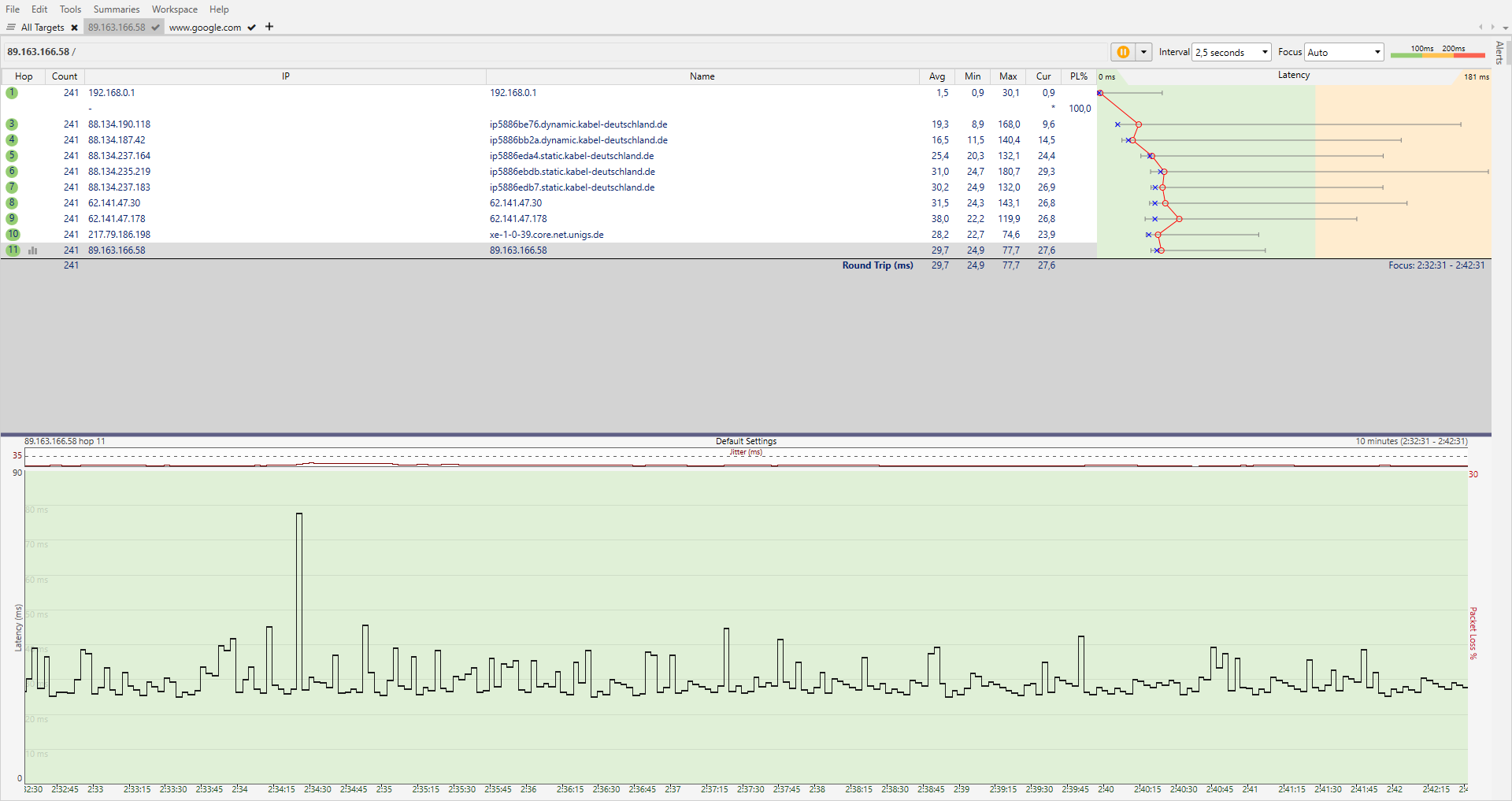Click the green hop 10 circle icon

point(13,235)
